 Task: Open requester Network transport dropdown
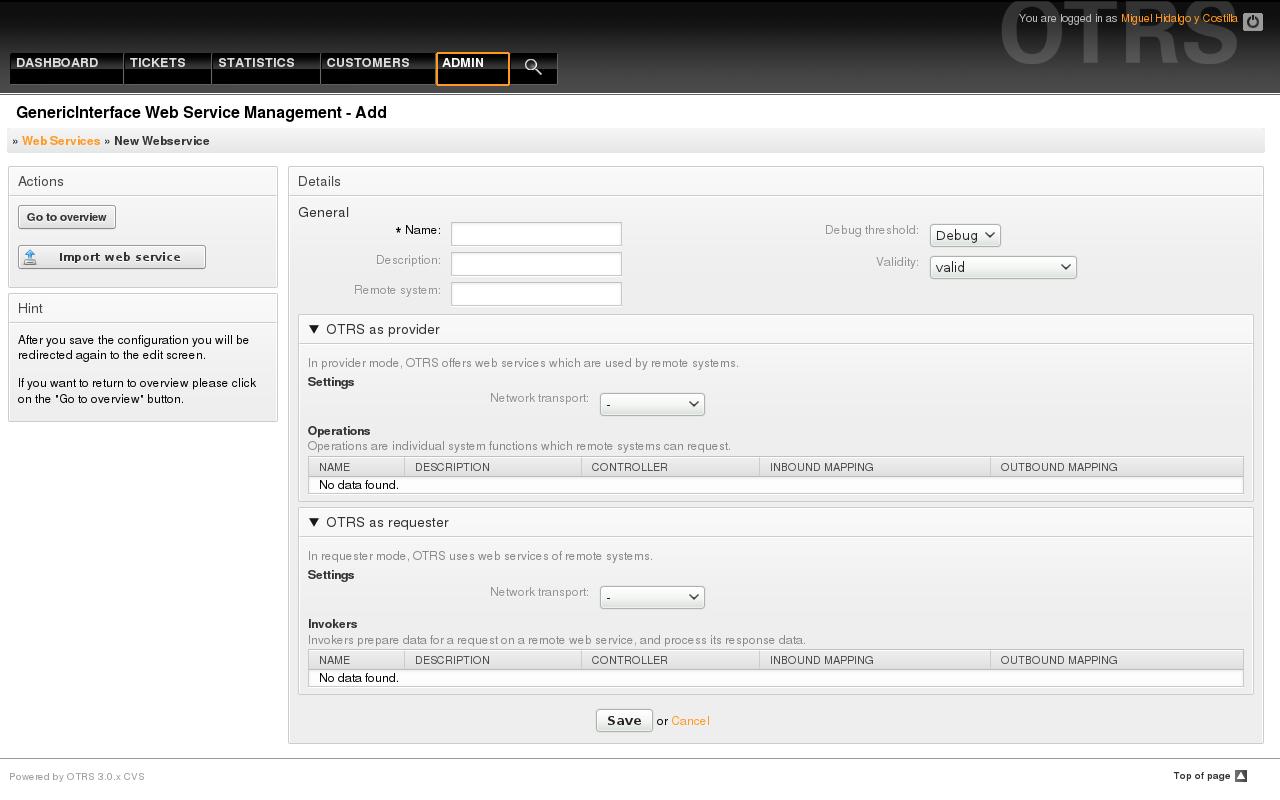pos(652,597)
